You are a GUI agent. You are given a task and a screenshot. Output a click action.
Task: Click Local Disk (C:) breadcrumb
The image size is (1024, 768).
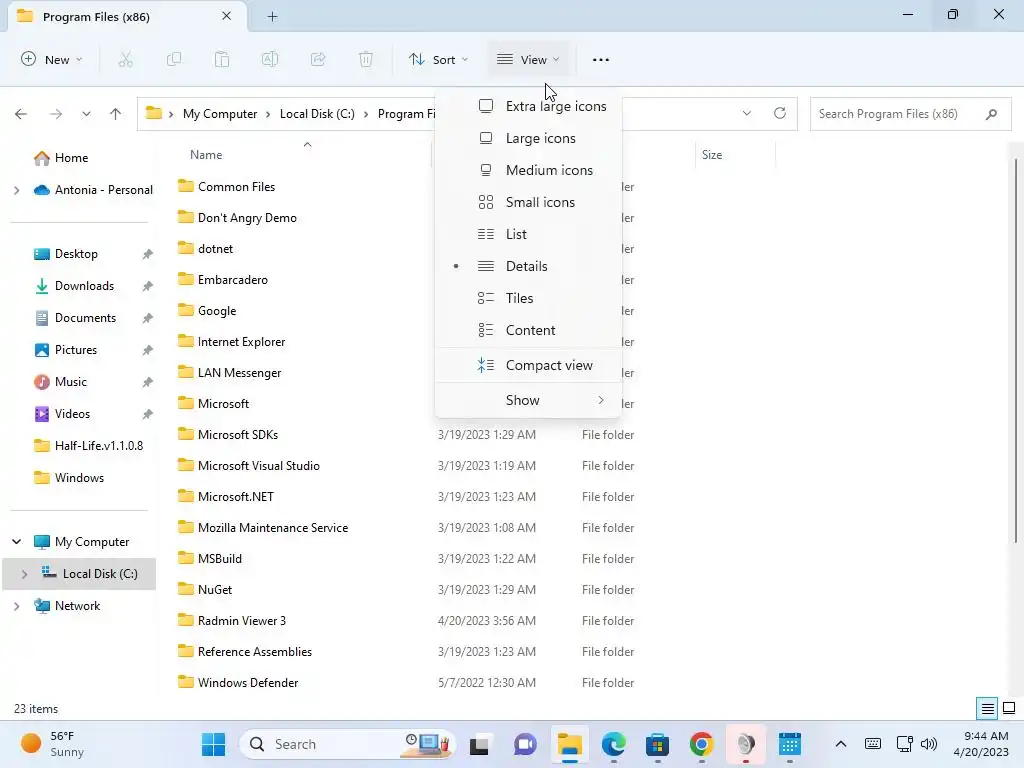coord(317,114)
